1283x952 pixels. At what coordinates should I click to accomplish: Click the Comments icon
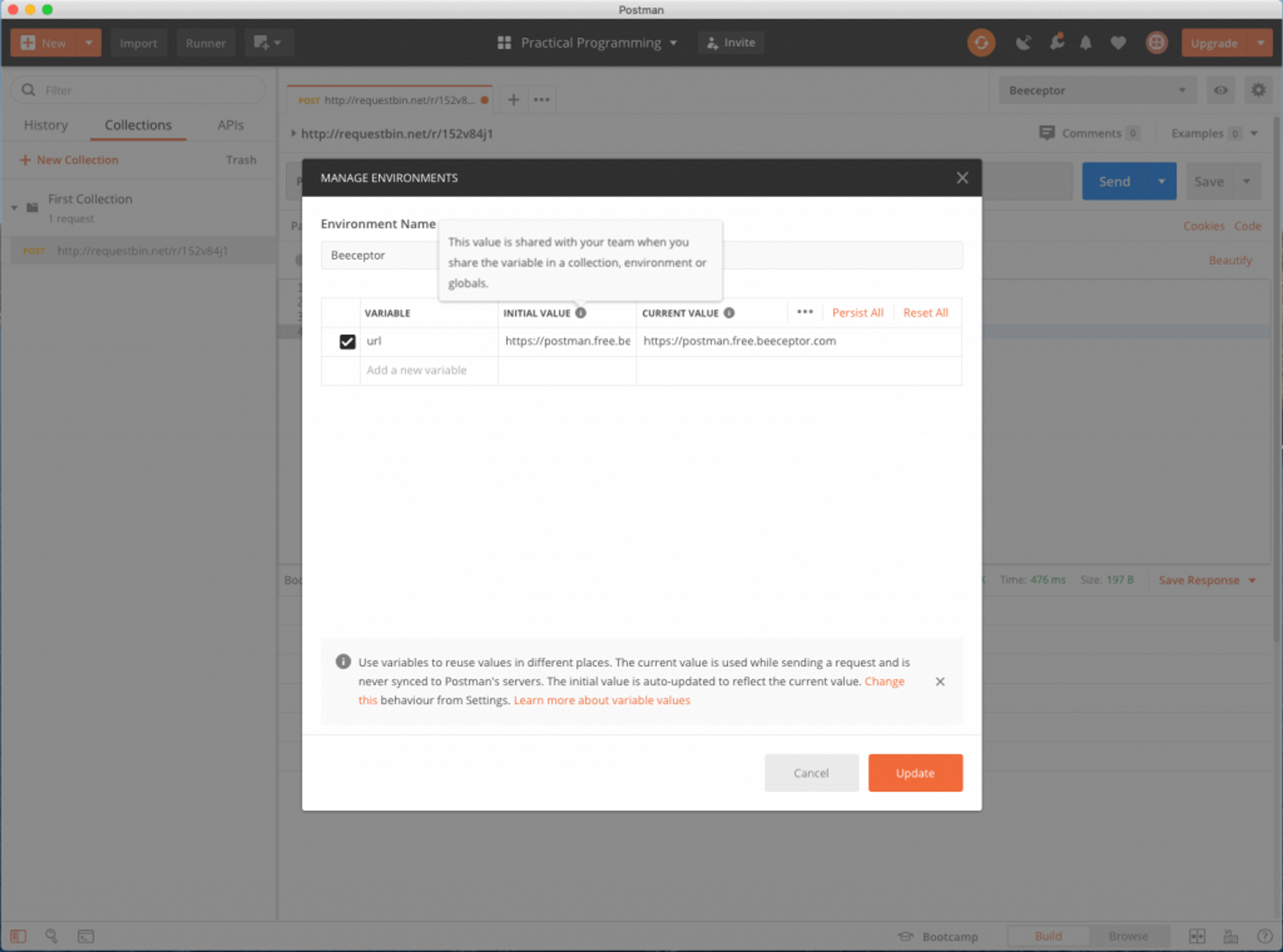coord(1047,133)
